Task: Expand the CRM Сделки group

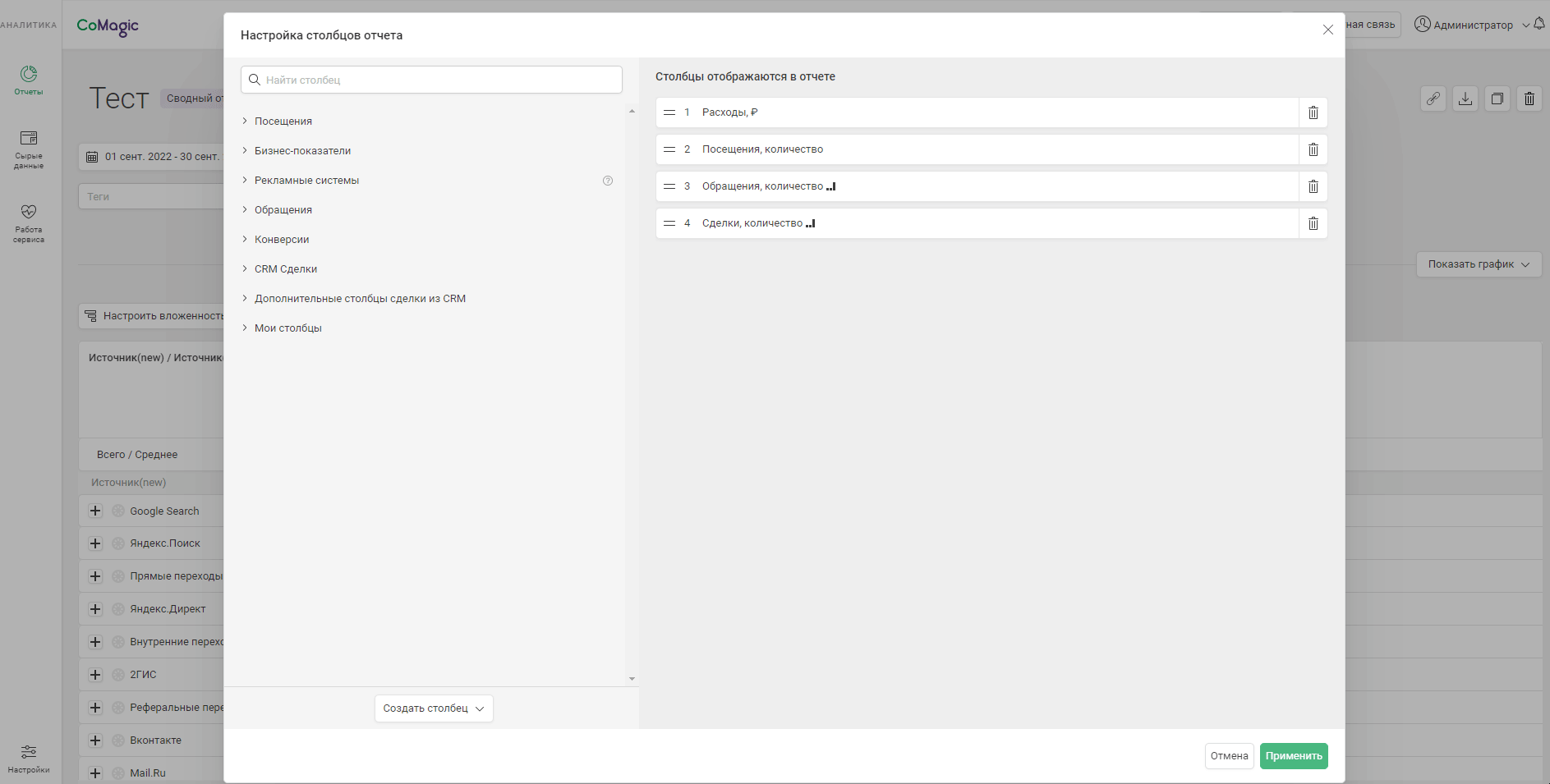Action: (x=285, y=269)
